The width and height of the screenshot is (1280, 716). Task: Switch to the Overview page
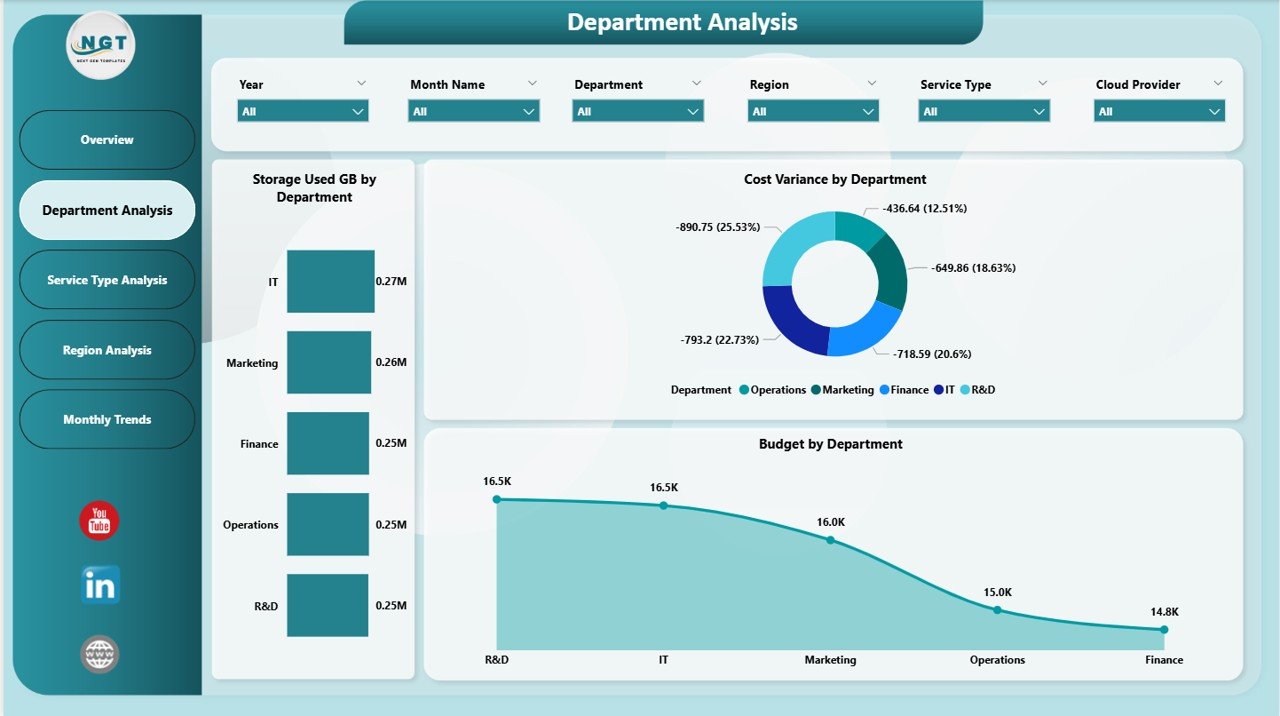point(106,140)
